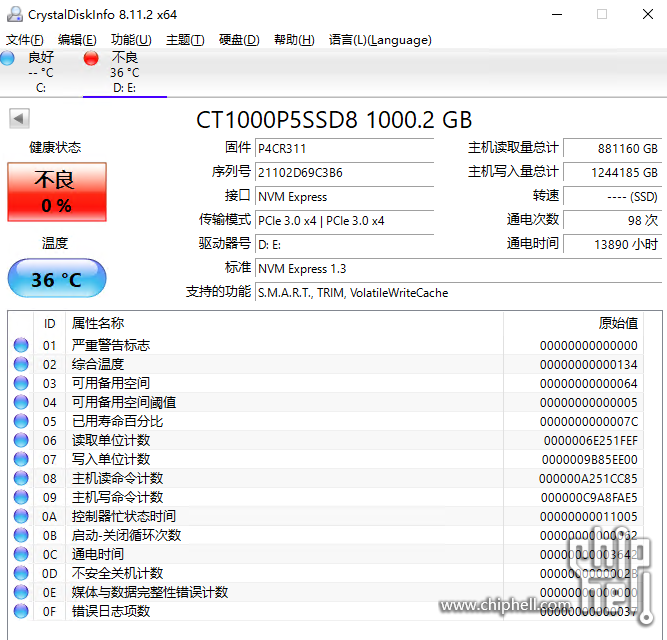Click status orb of attribute 0E 媒体与数据完整性错误计数
Viewport: 667px width, 640px height.
click(x=21, y=592)
